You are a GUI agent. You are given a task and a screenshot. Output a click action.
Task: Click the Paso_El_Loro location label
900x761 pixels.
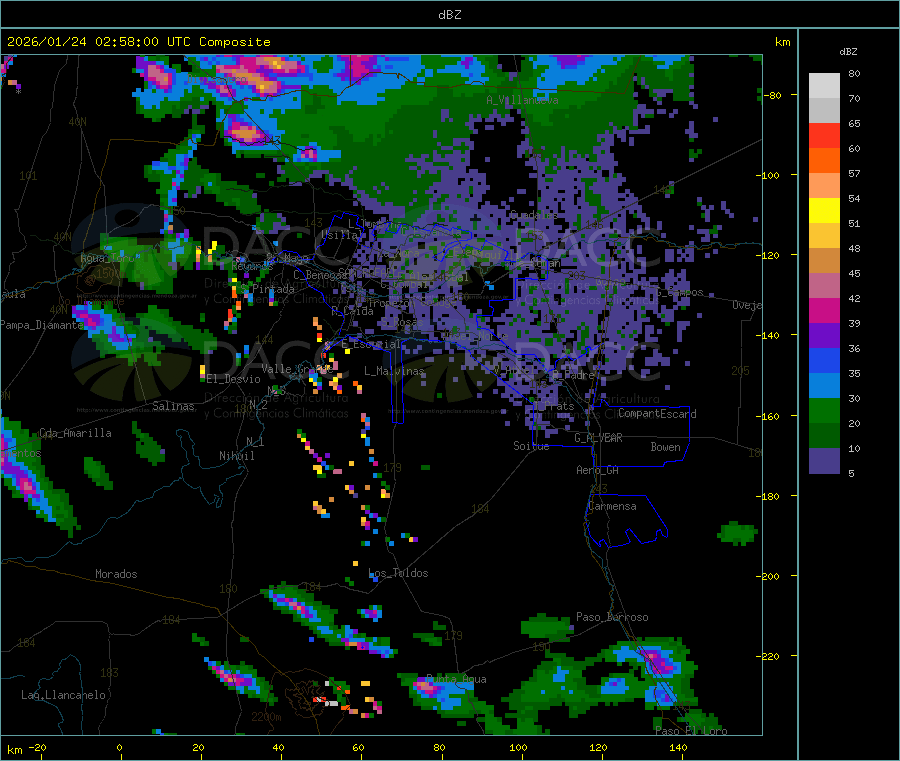pos(691,731)
